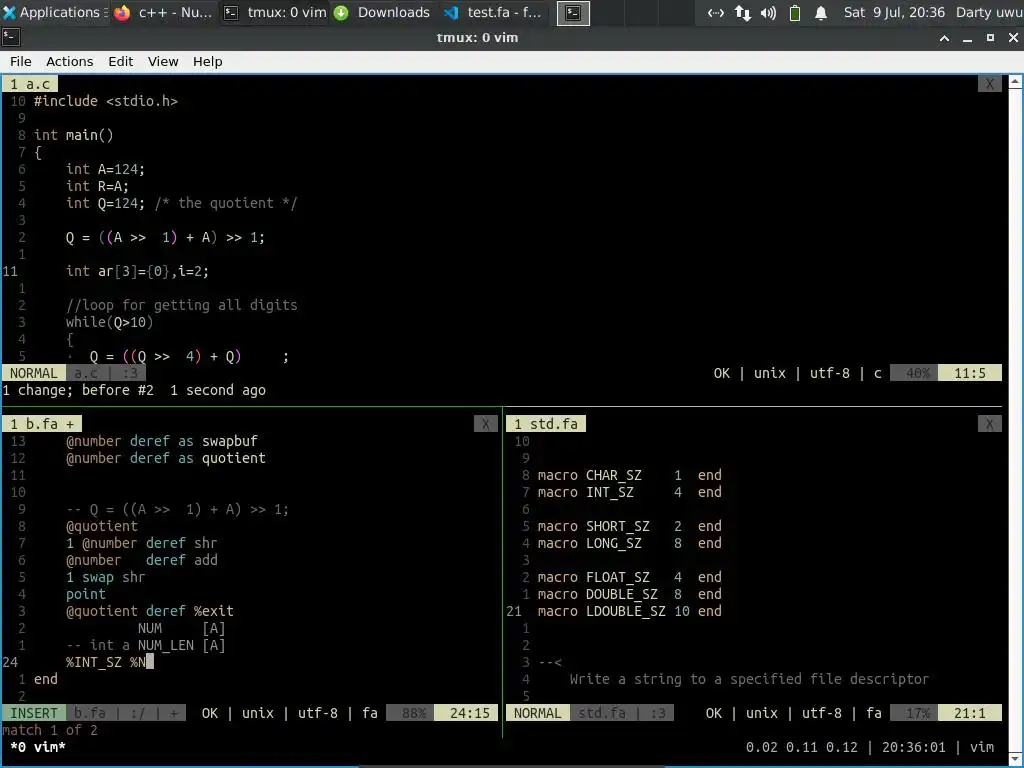
Task: Check the battery status tray icon
Action: [795, 12]
